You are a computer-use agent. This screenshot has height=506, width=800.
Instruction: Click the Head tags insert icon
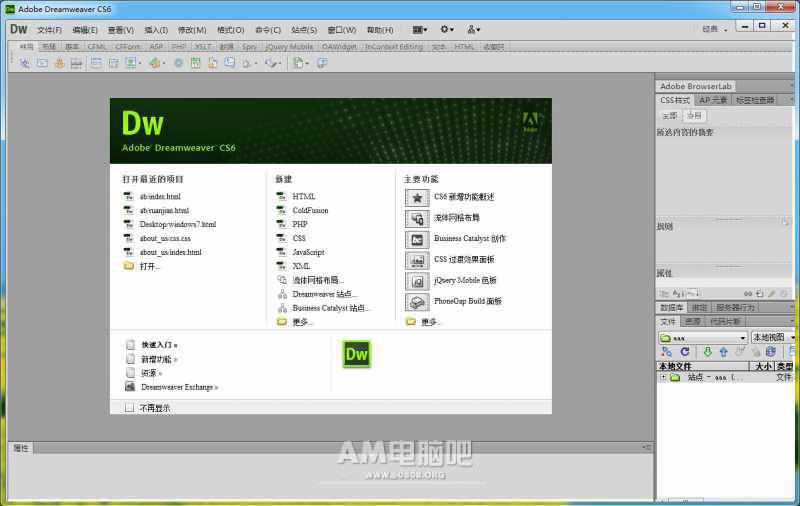point(246,63)
